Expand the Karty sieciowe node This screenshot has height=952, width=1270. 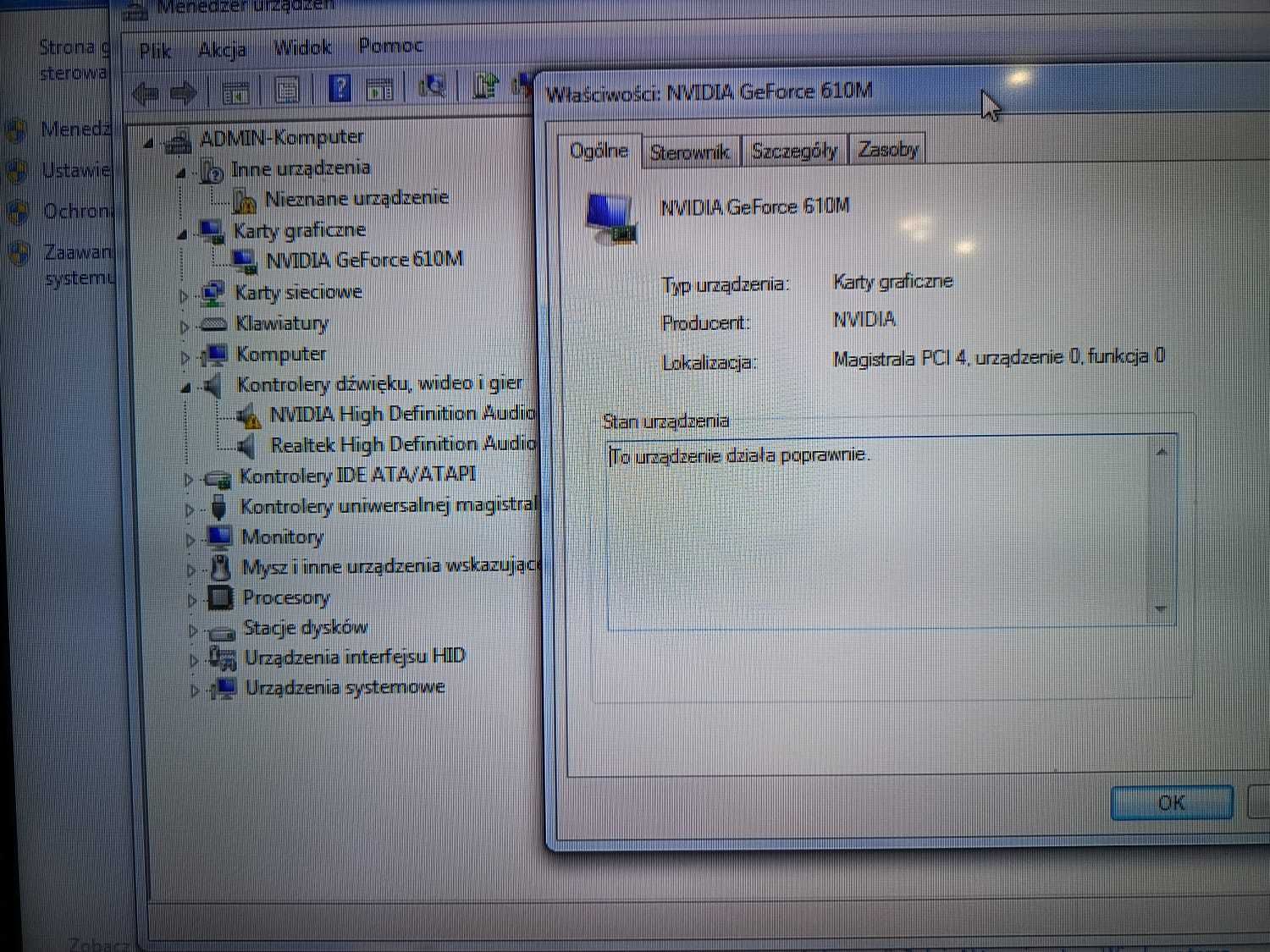(184, 296)
